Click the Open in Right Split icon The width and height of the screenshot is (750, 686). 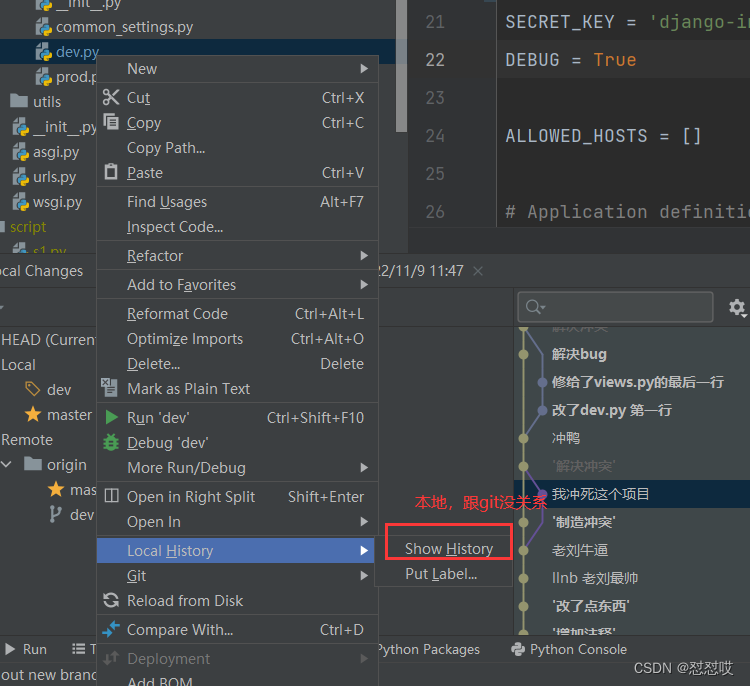[111, 496]
